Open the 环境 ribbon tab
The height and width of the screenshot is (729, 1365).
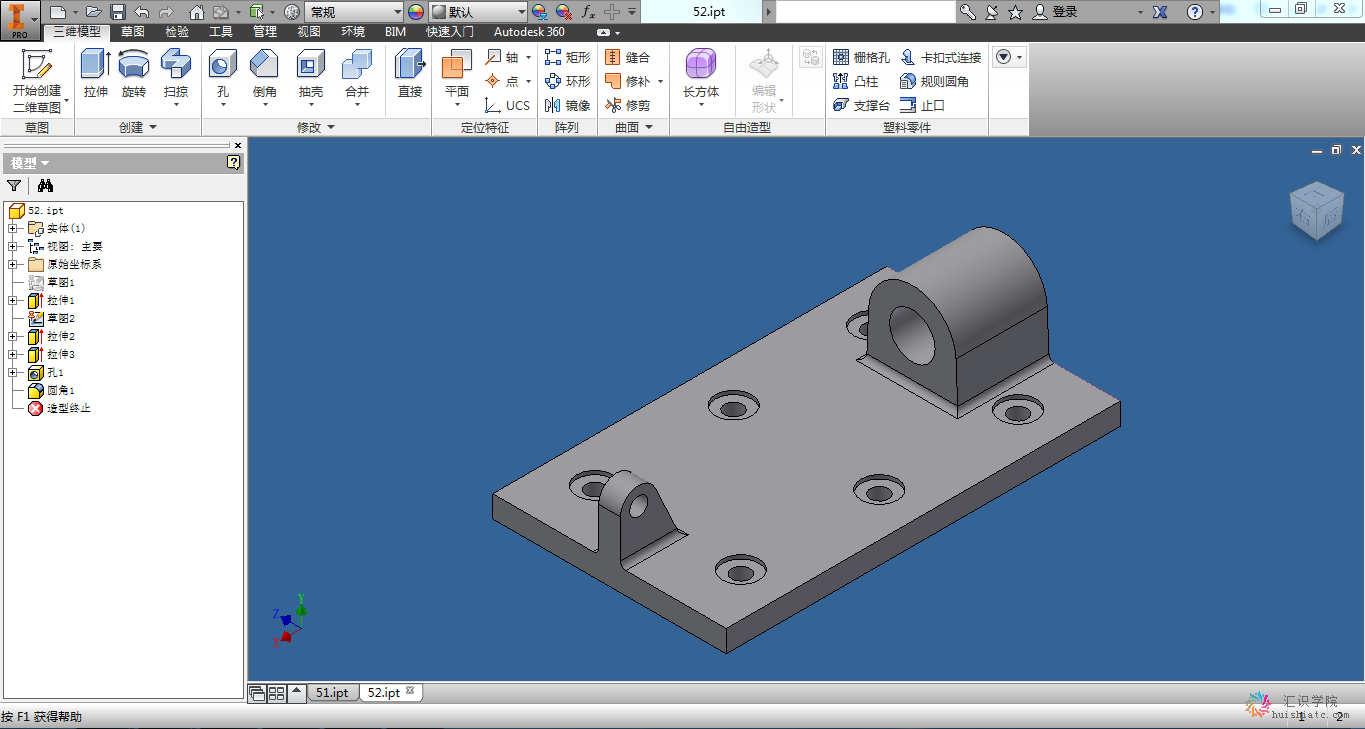coord(353,32)
